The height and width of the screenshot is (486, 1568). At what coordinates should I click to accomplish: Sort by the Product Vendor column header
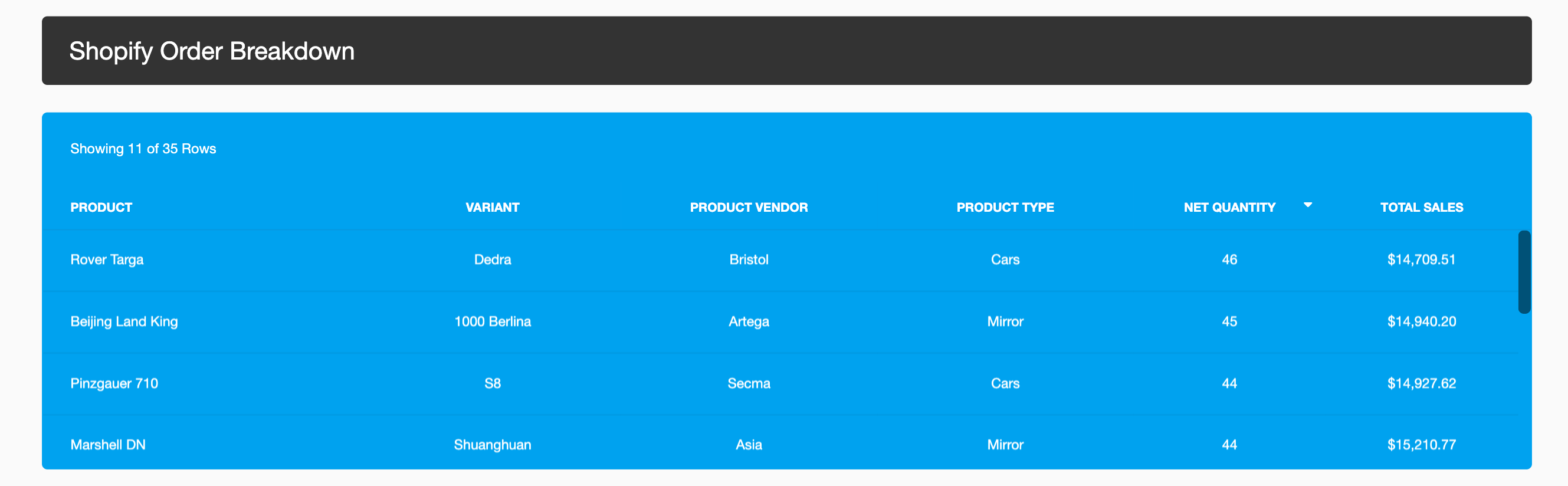click(x=749, y=208)
